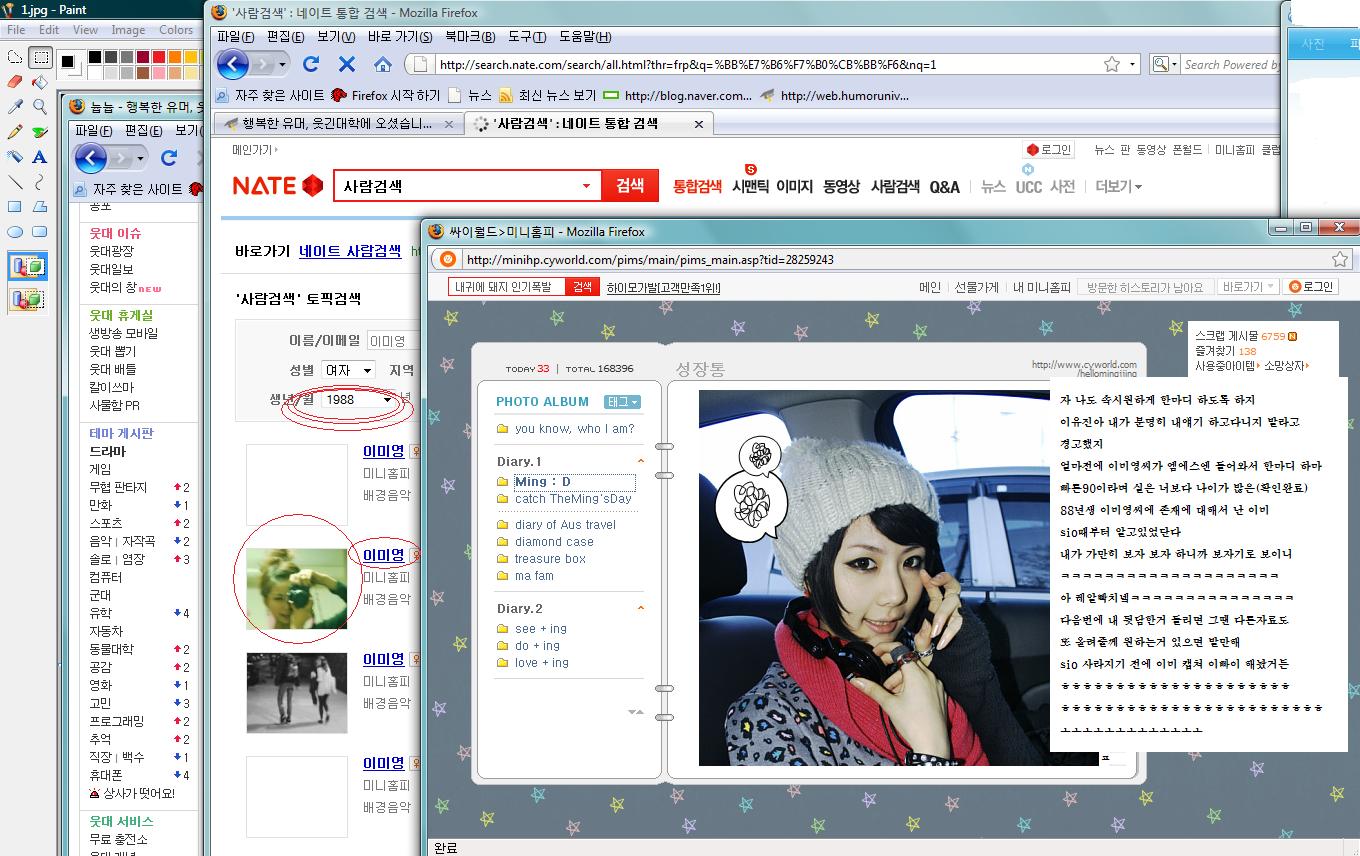The width and height of the screenshot is (1360, 856).
Task: Open the 여자 gender dropdown
Action: click(x=367, y=371)
